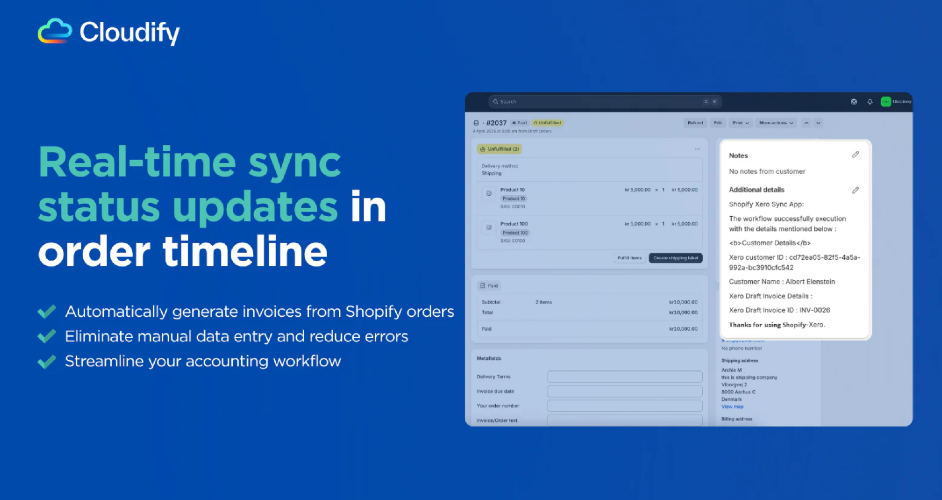Click the 'Xero customer ID' line
This screenshot has width=942, height=500.
coord(795,262)
